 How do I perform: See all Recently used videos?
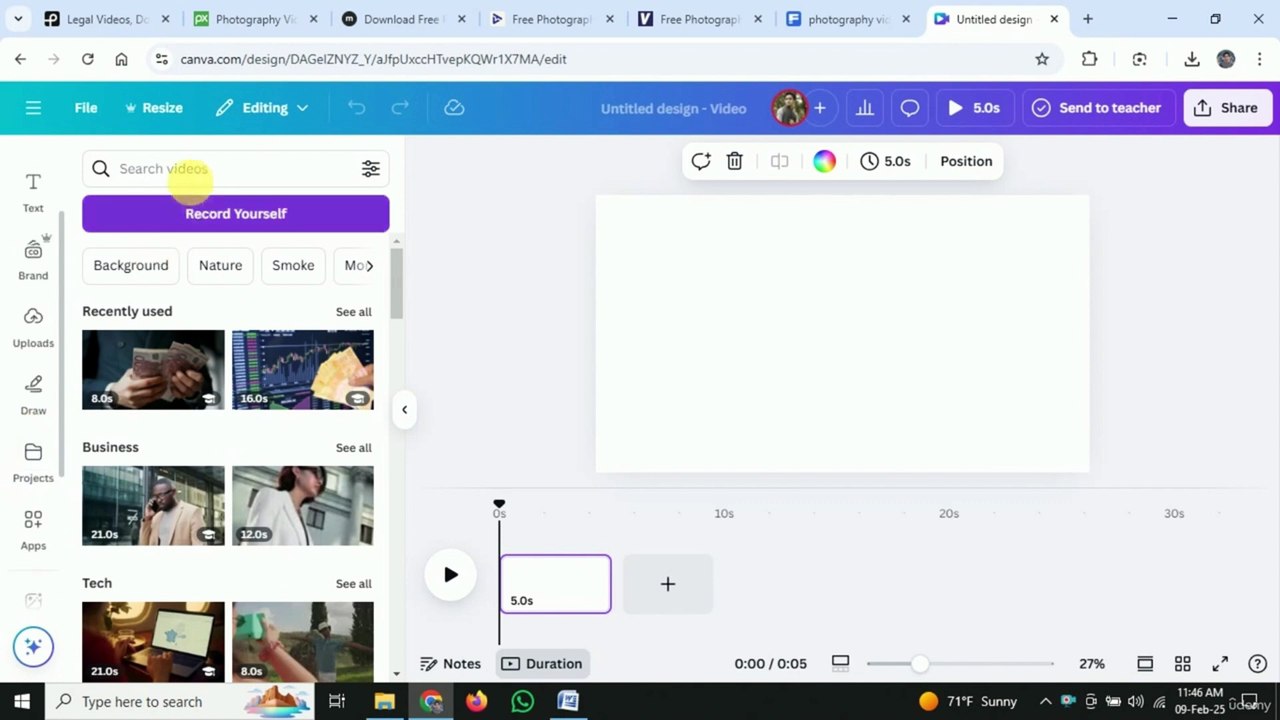354,312
